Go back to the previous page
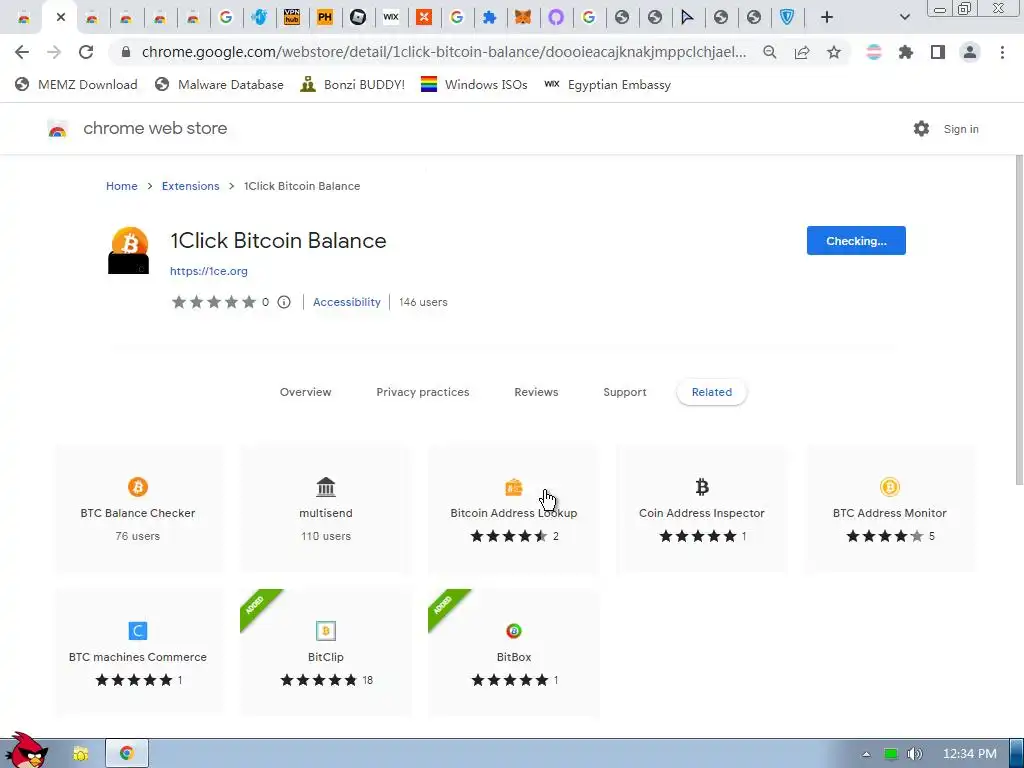This screenshot has height=768, width=1024. (x=22, y=52)
